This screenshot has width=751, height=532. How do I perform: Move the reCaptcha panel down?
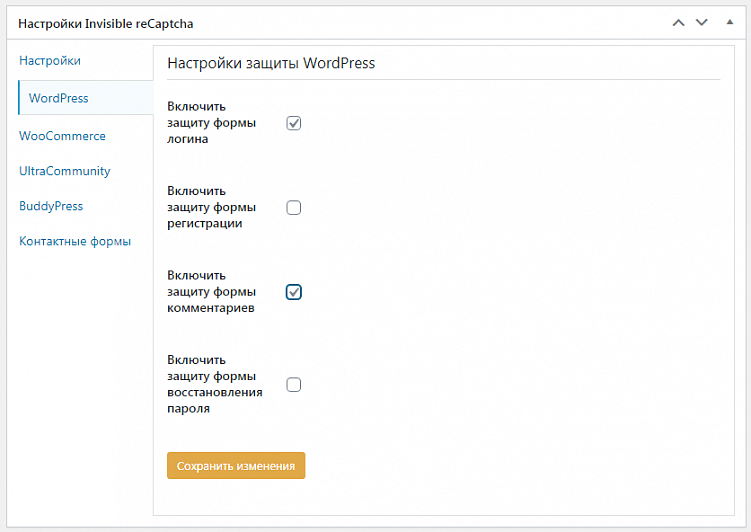[702, 21]
